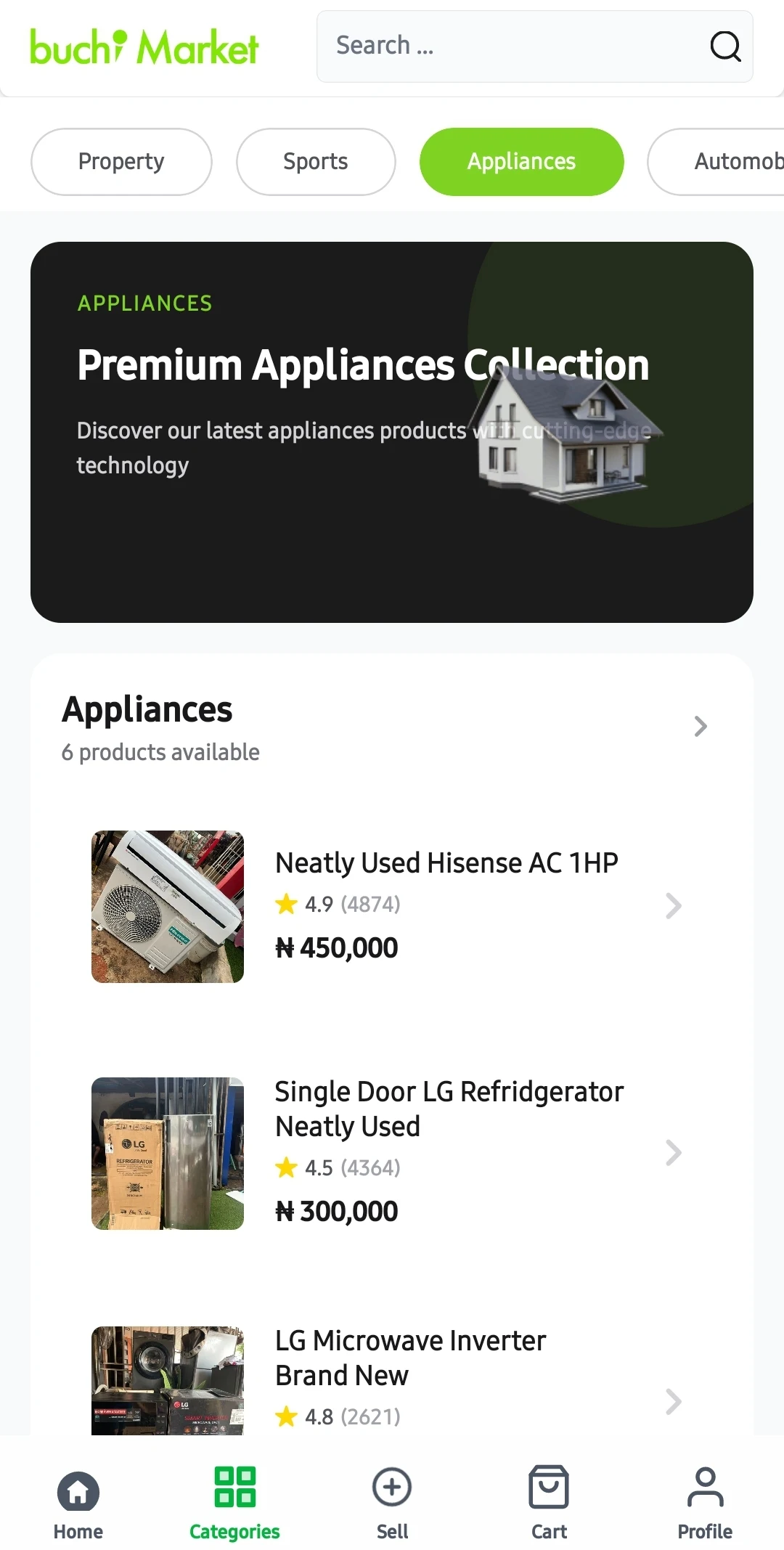The image size is (784, 1550).
Task: Click the buchi Market logo
Action: [144, 47]
